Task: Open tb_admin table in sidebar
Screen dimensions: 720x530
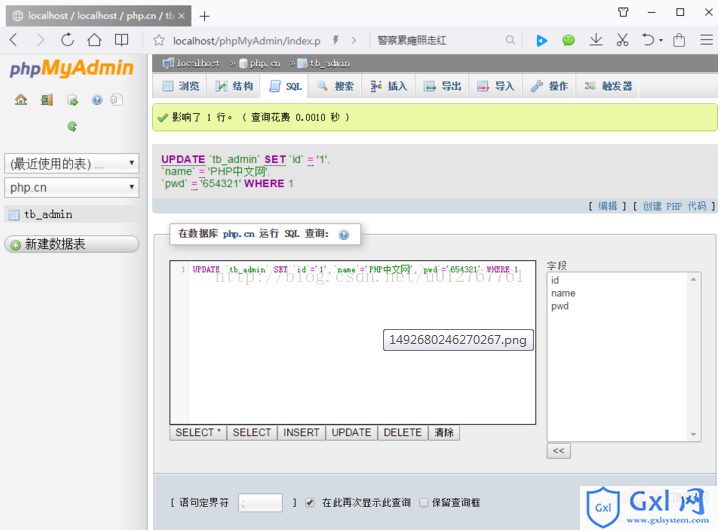Action: pyautogui.click(x=48, y=214)
